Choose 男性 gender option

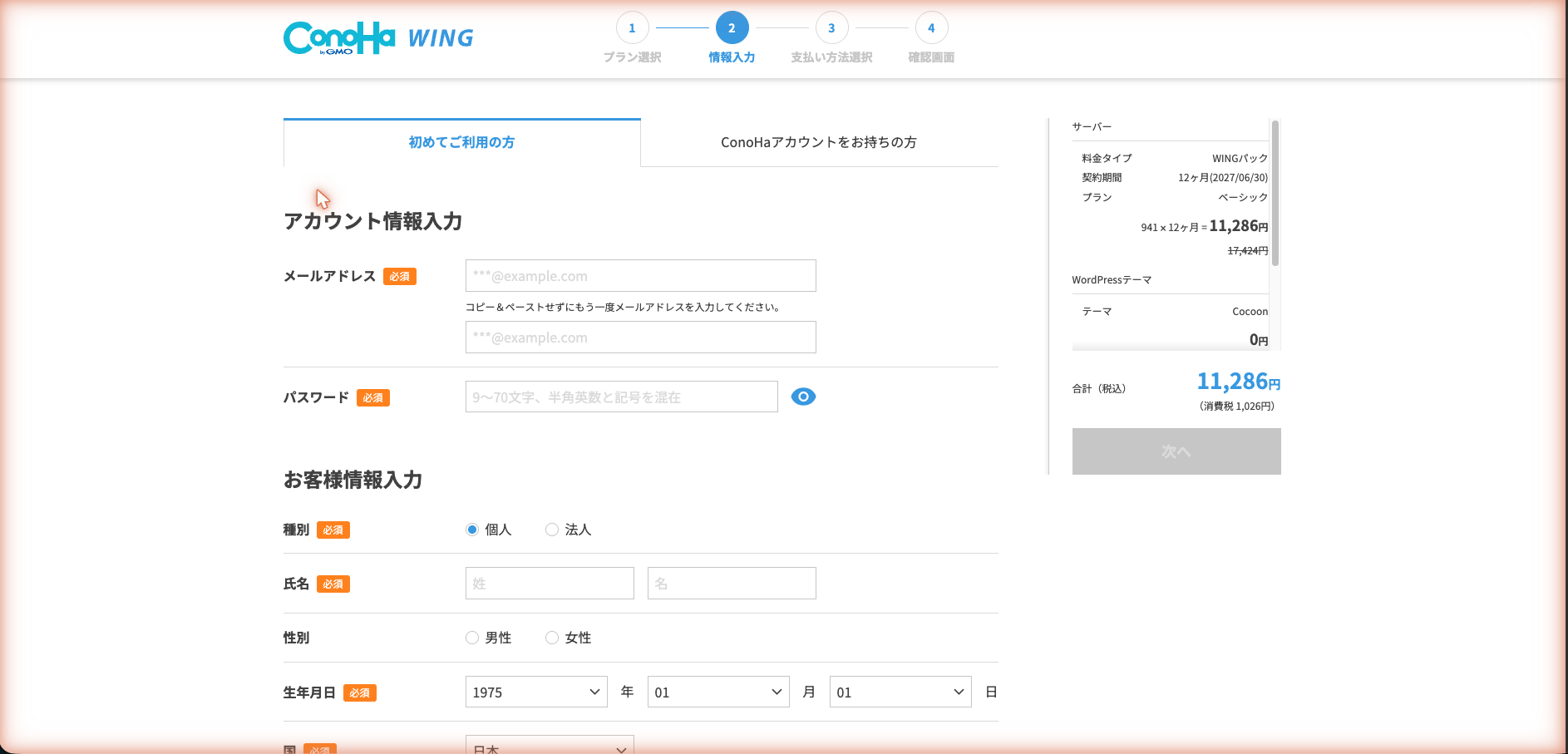[472, 638]
